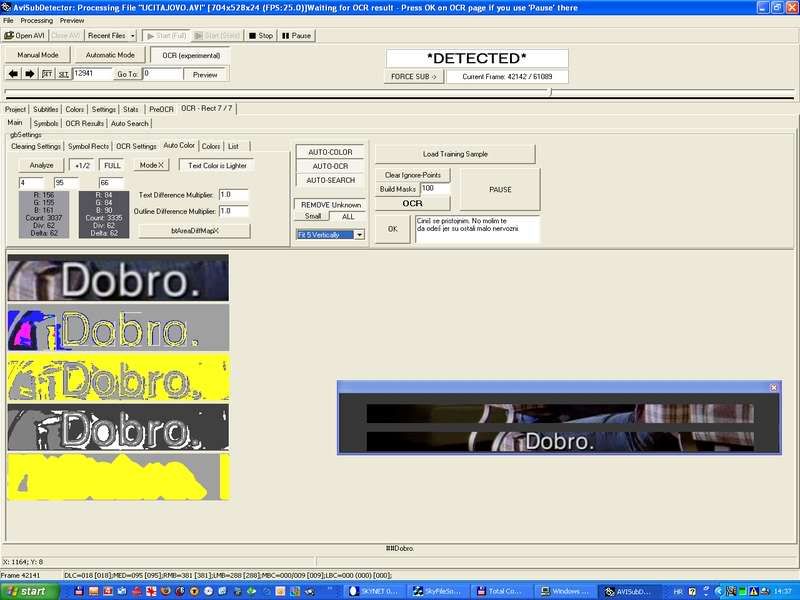
Task: Click the Go To frame number field
Action: [x=160, y=74]
